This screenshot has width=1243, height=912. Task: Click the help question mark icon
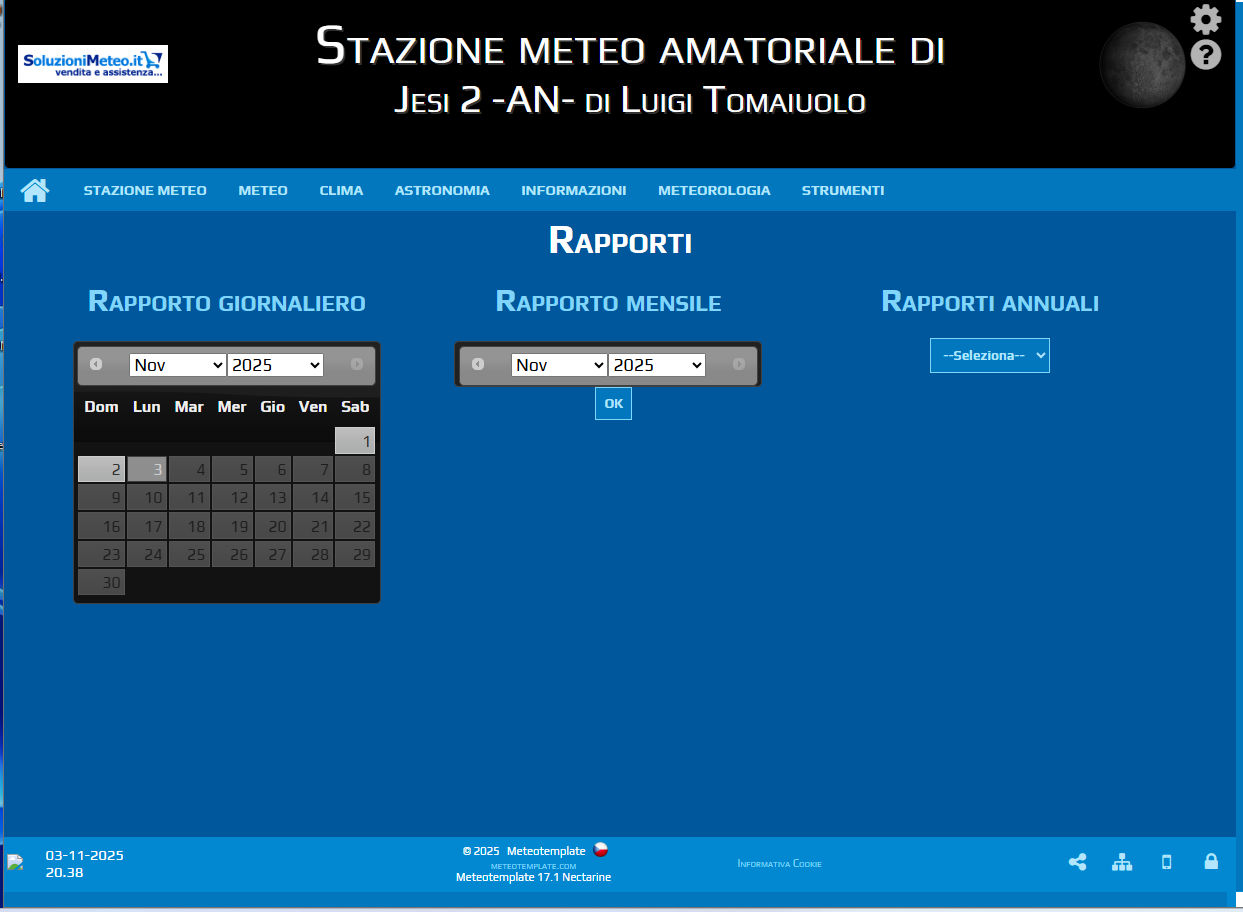[1205, 54]
